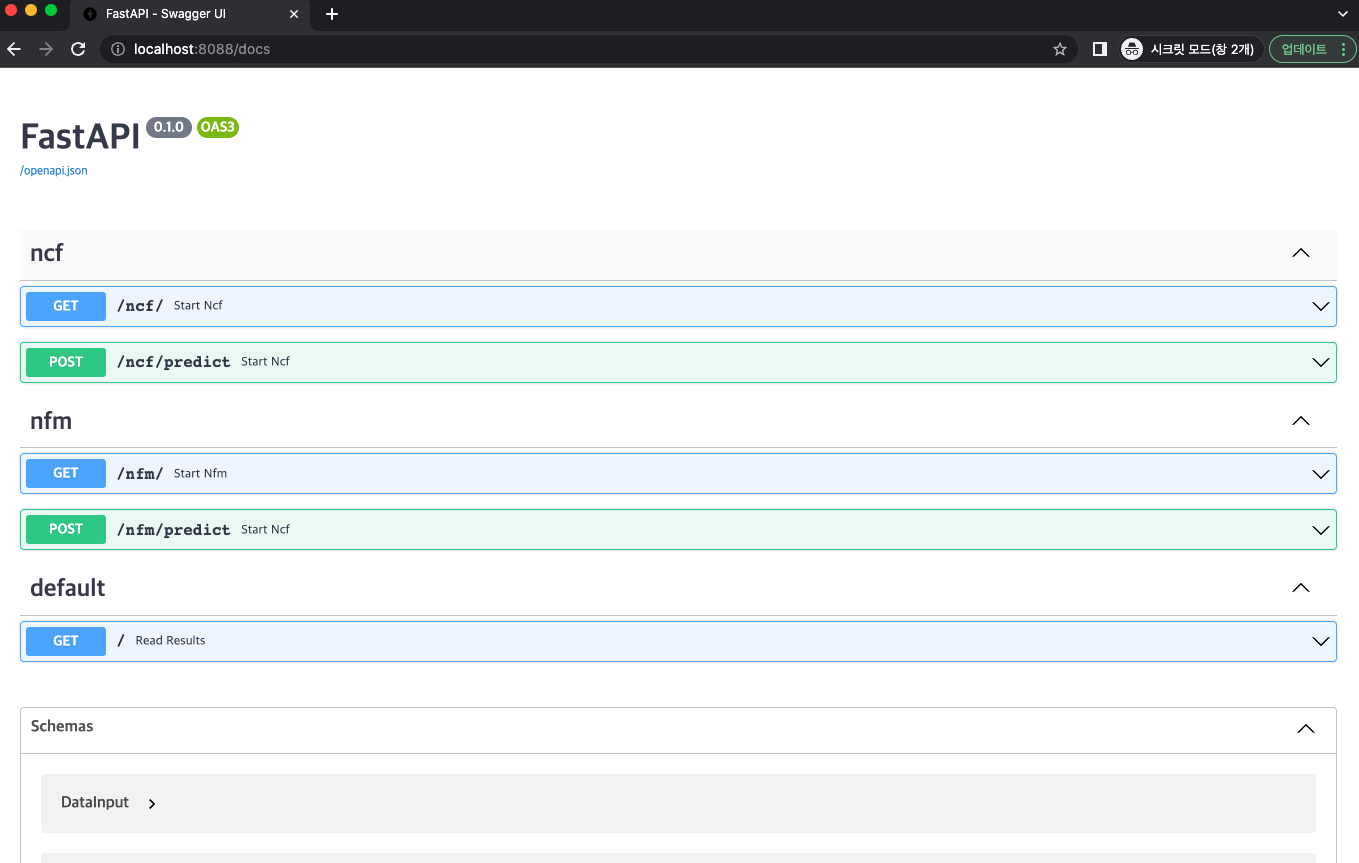Viewport: 1359px width, 863px height.
Task: Collapse the default section
Action: point(1300,588)
